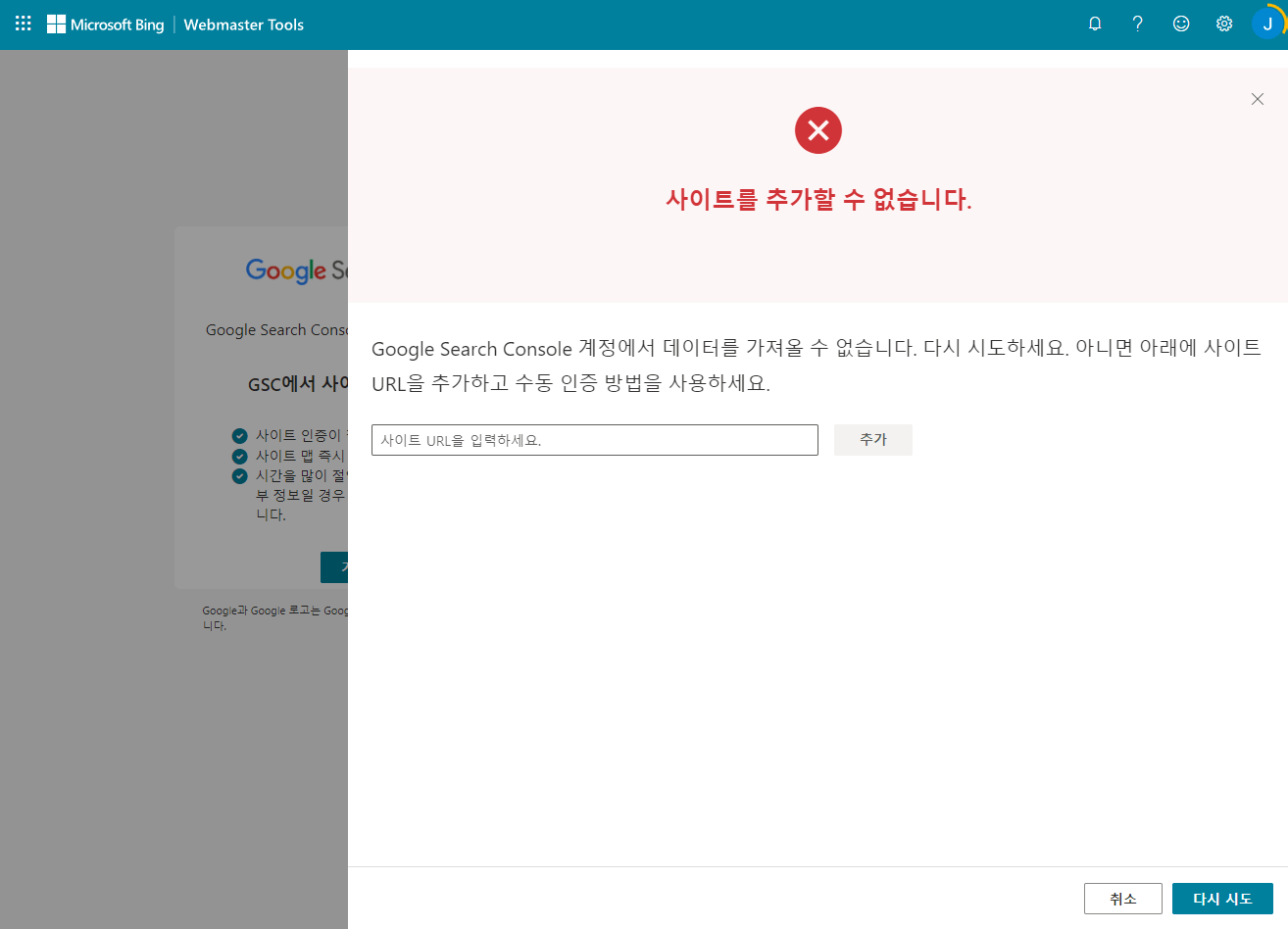Click the error title 사이트를 추가할 수 없습니다
This screenshot has width=1288, height=929.
[x=818, y=198]
